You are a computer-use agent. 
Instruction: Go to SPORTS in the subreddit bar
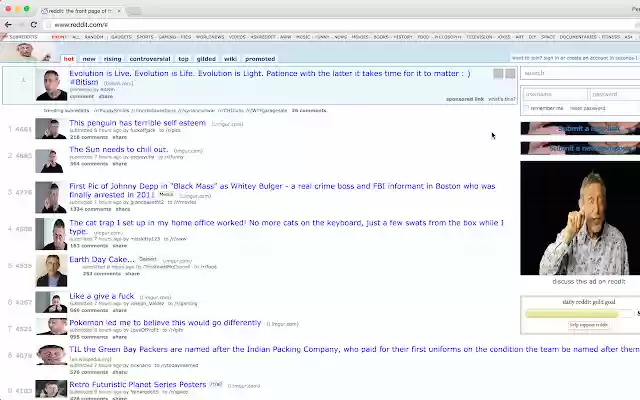click(x=145, y=37)
